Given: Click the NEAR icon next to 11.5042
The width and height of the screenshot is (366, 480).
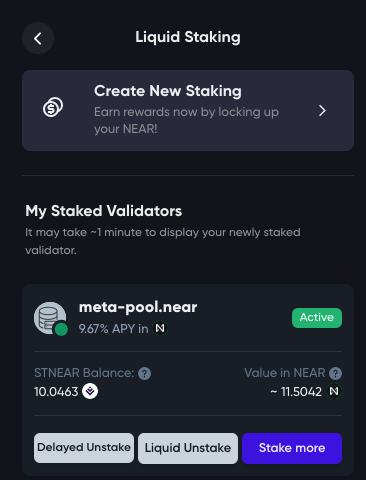Looking at the screenshot, I should click(x=334, y=391).
